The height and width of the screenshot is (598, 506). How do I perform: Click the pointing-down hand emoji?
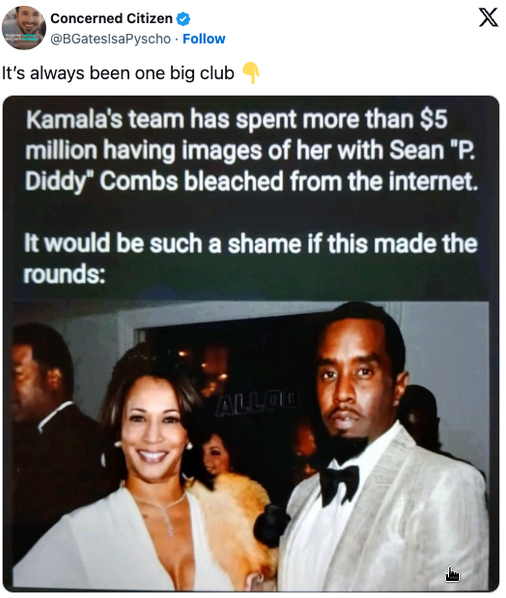252,72
